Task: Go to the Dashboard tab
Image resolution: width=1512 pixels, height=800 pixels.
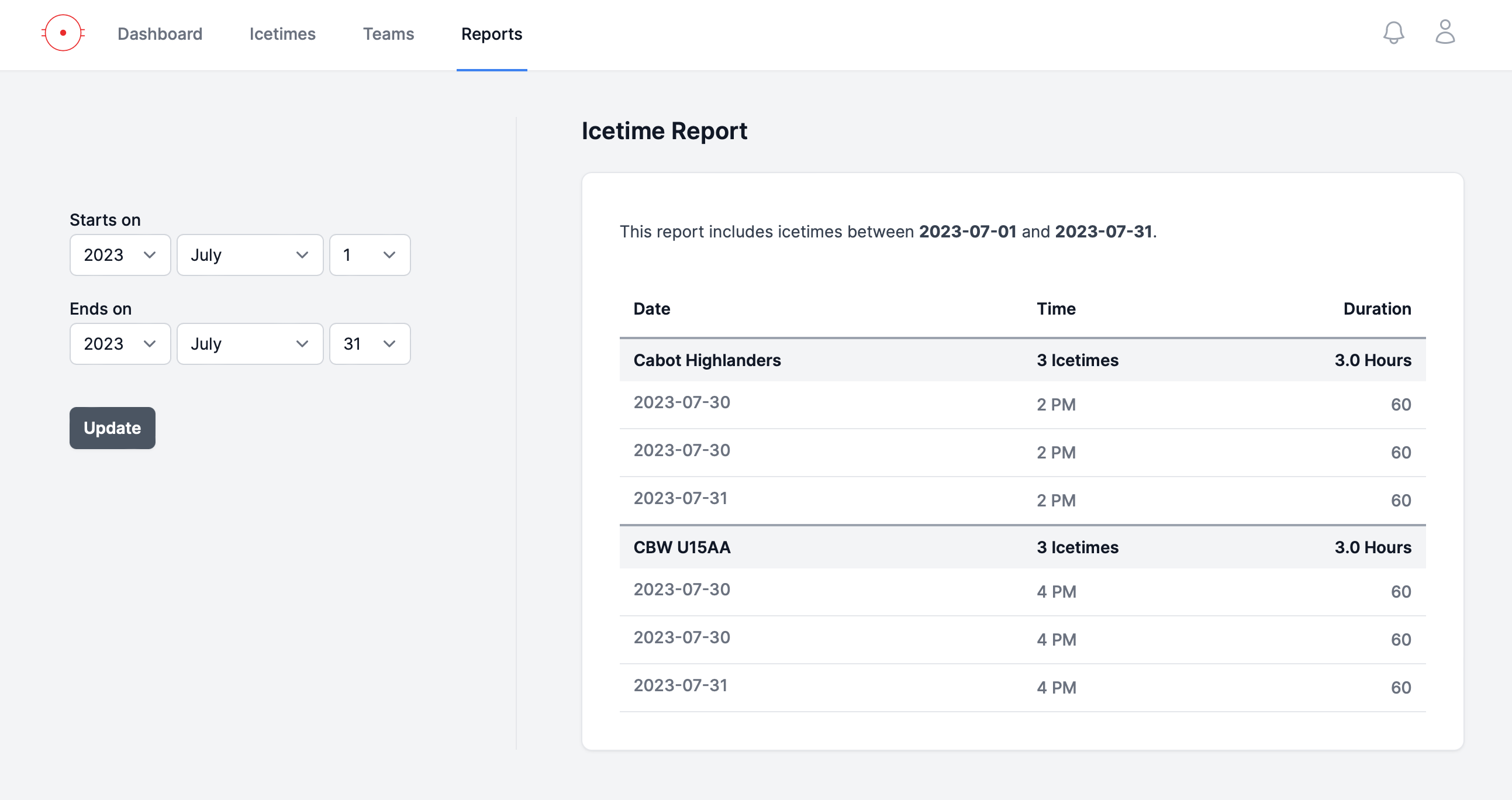Action: point(160,34)
